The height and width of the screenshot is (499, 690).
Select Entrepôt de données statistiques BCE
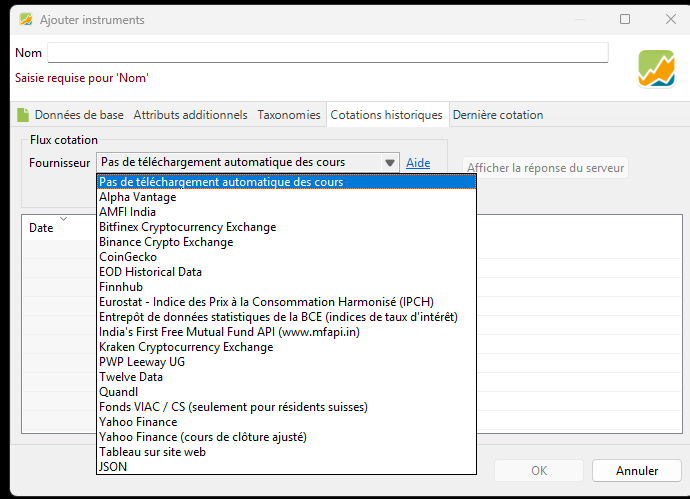[286, 316]
